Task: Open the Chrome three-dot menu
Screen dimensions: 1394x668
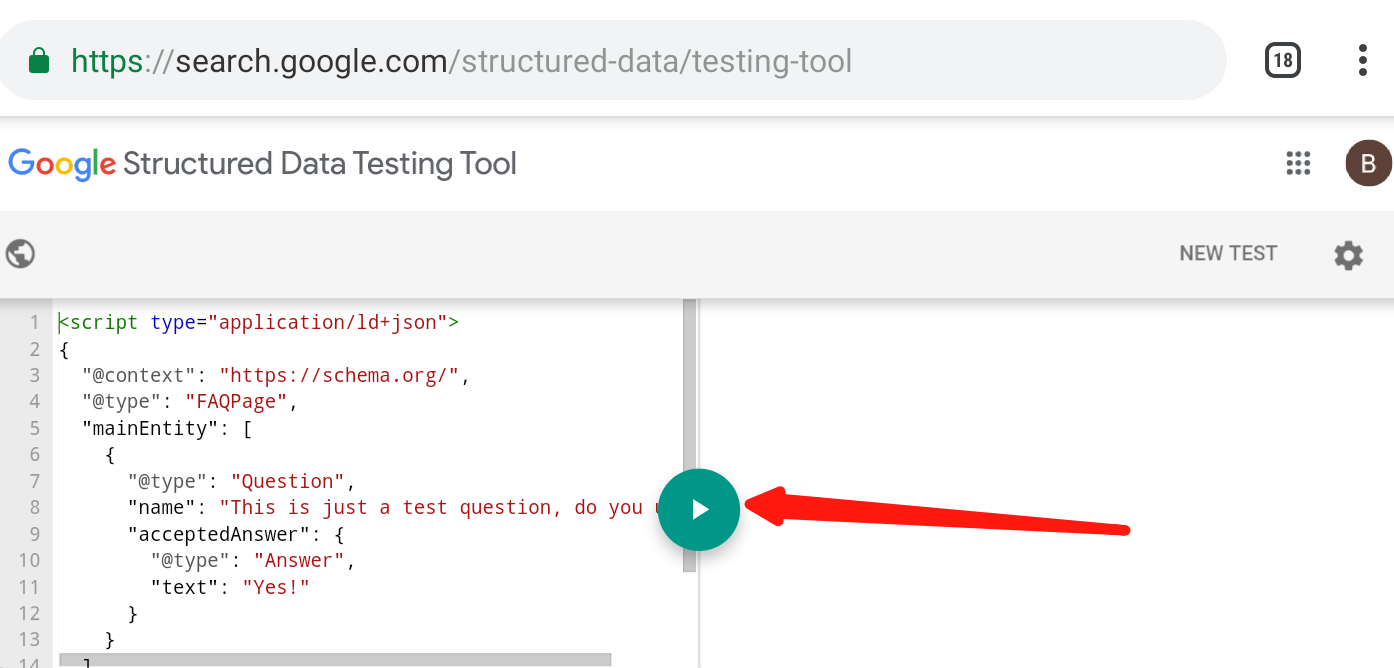Action: click(x=1363, y=61)
